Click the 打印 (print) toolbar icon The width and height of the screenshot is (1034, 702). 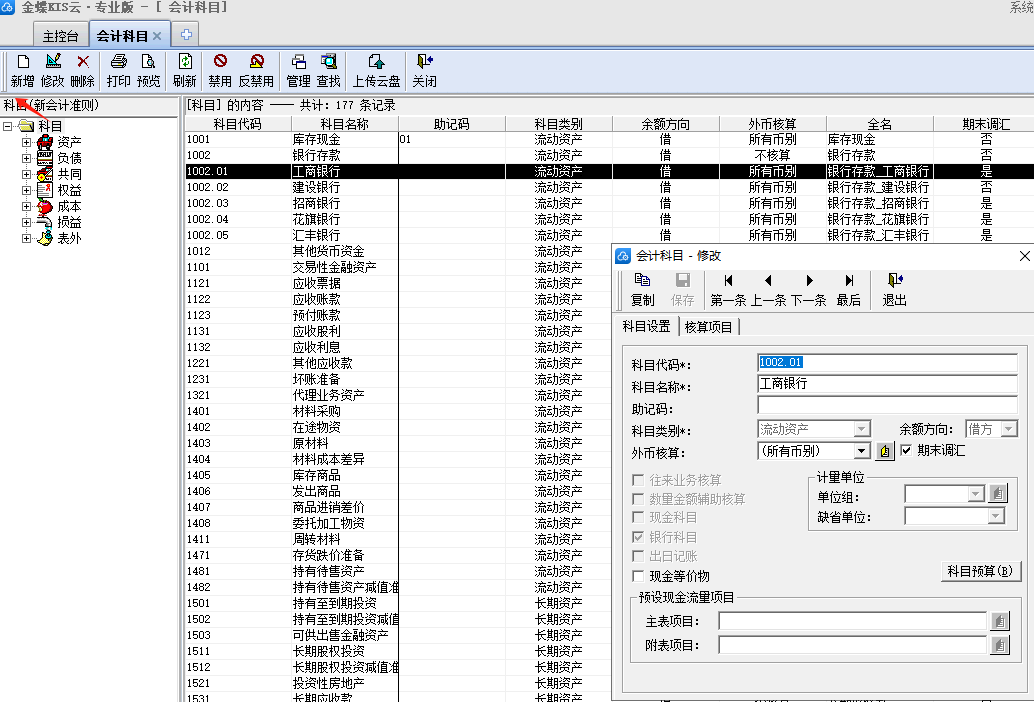coord(119,71)
